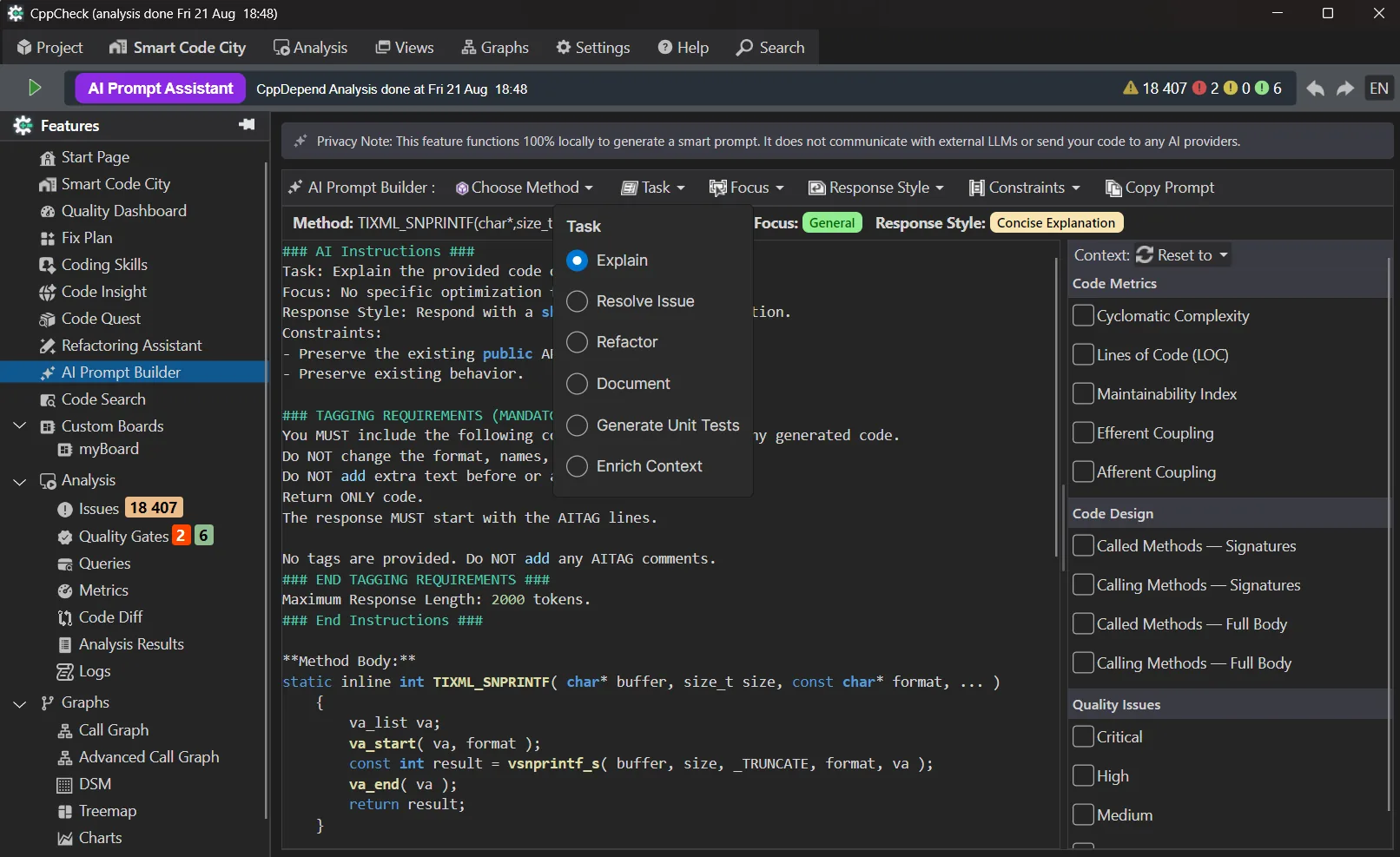Click the DSM grid icon
Viewport: 1400px width, 857px height.
coord(65,785)
